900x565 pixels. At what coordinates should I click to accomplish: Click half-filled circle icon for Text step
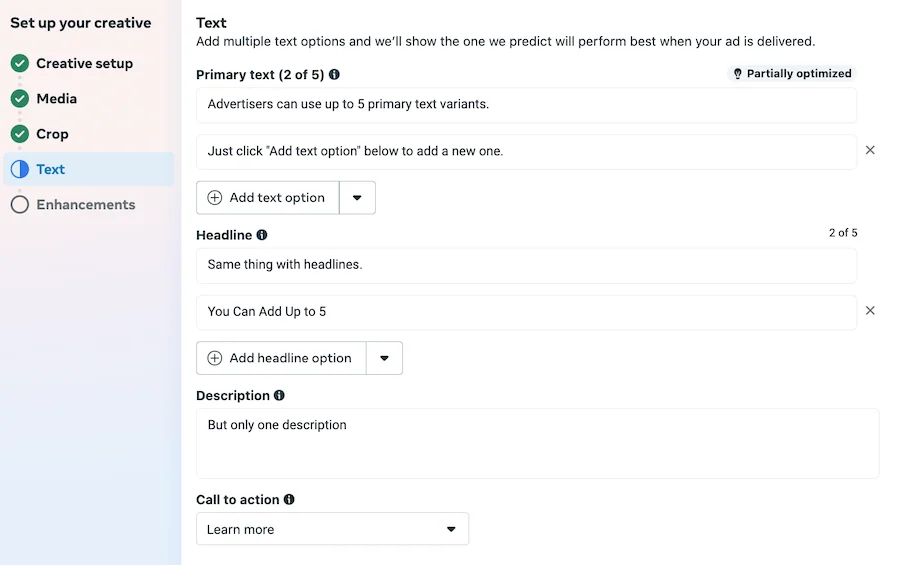point(20,169)
